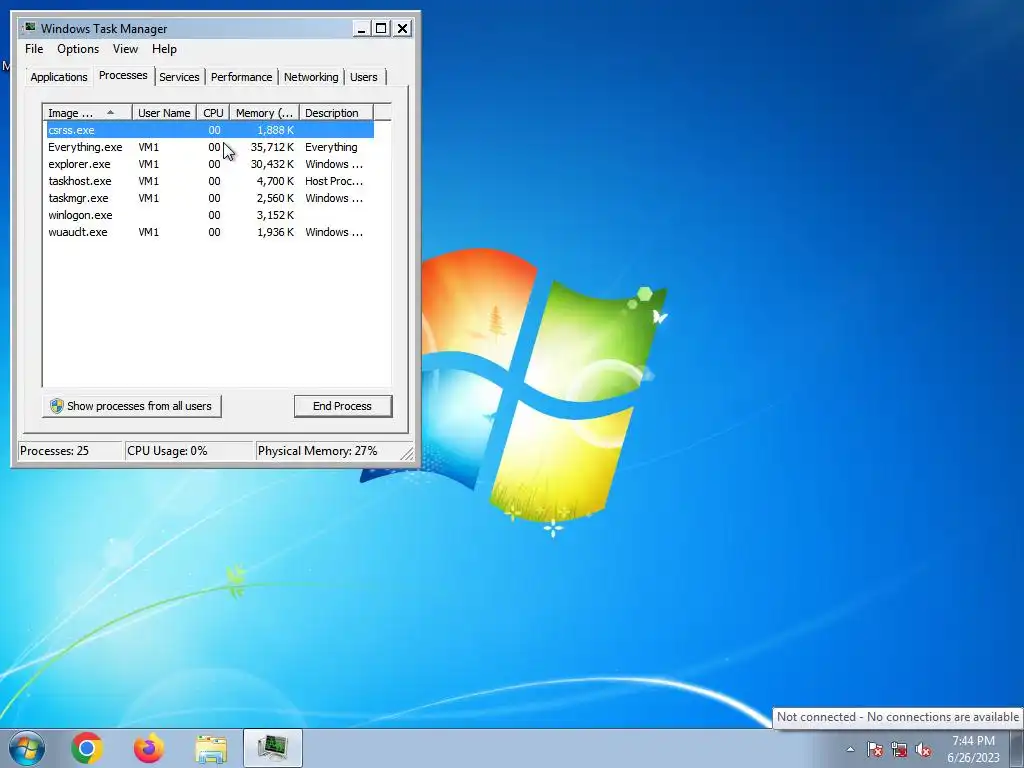The width and height of the screenshot is (1024, 768).
Task: Grab the window resize grip corner
Action: (x=407, y=453)
